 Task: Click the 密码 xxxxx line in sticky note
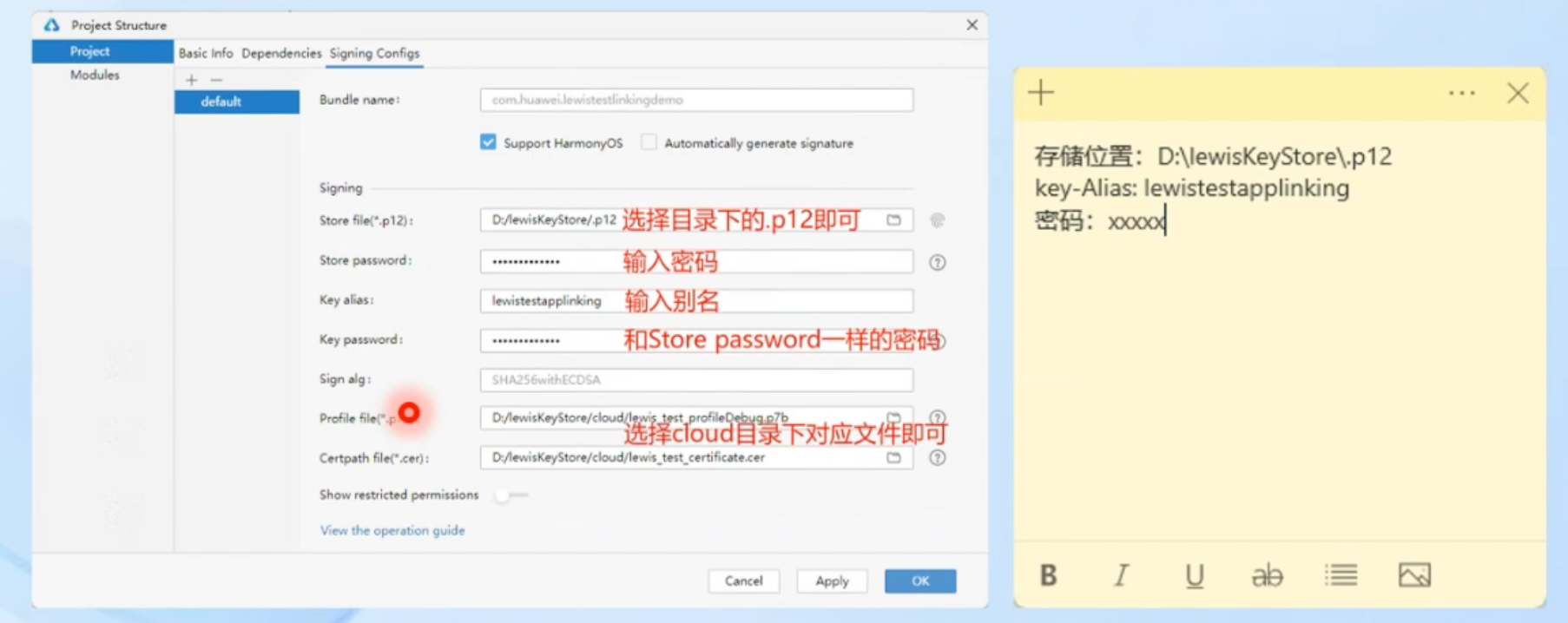pos(1100,221)
